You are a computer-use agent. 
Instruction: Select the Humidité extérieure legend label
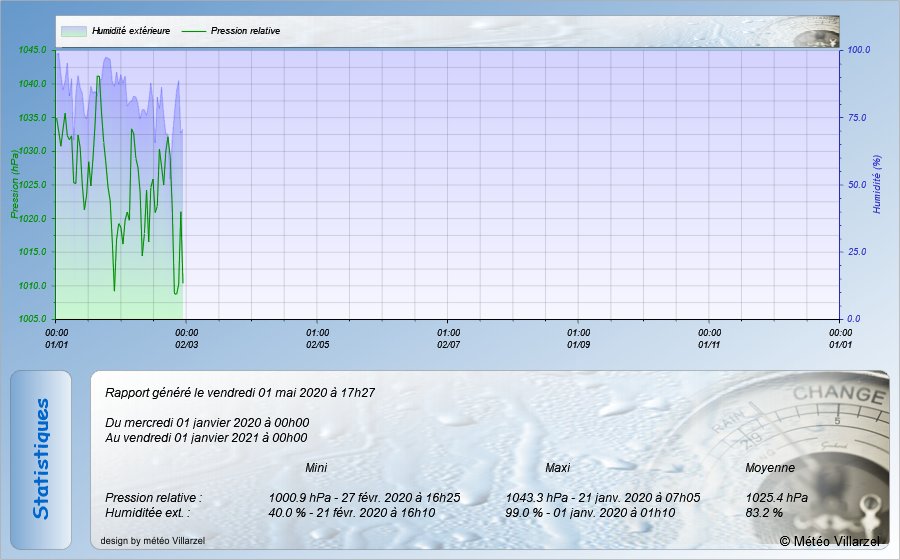(x=131, y=31)
